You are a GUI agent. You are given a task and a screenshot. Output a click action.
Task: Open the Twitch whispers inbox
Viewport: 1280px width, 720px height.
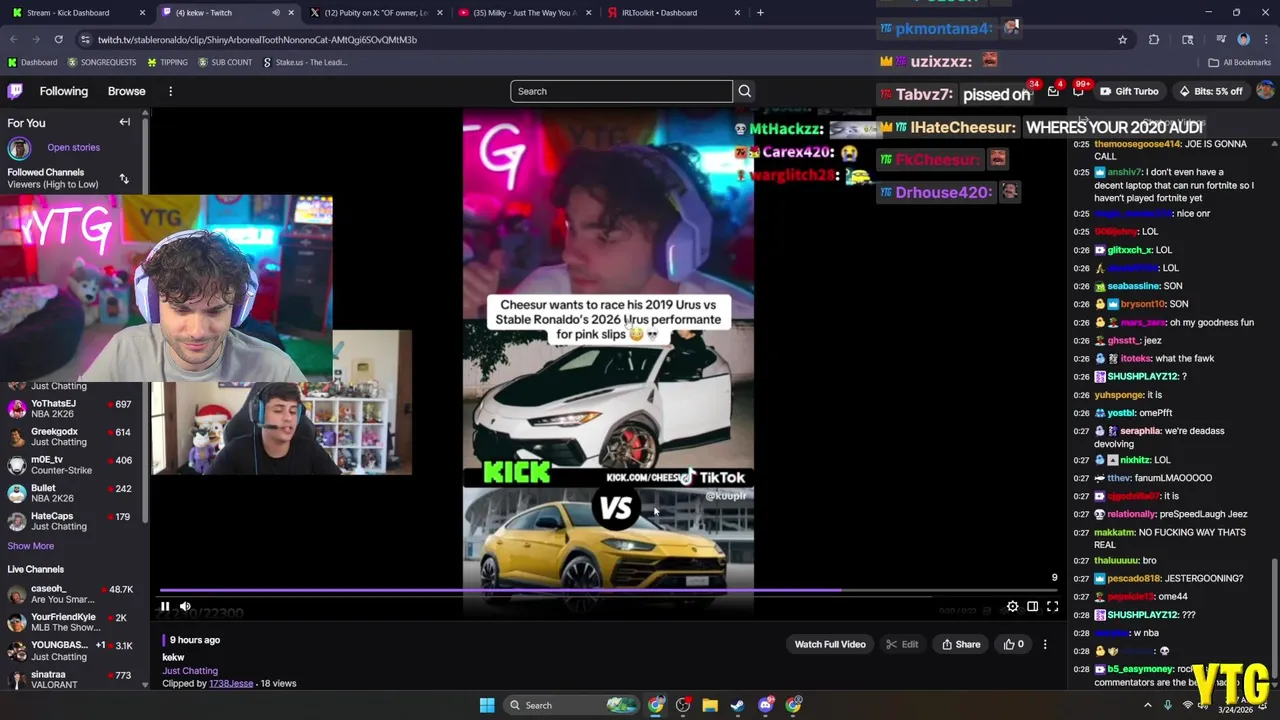pos(1053,91)
